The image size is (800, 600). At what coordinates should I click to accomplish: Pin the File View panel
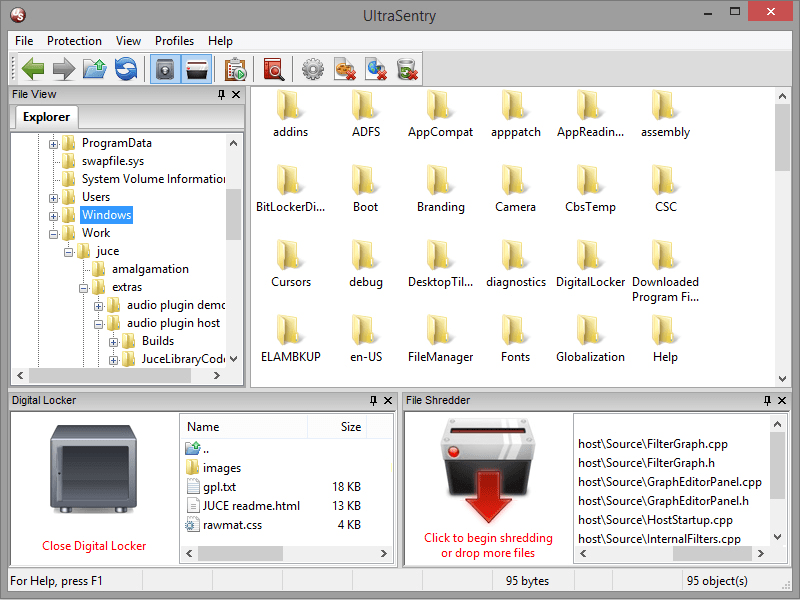click(221, 94)
